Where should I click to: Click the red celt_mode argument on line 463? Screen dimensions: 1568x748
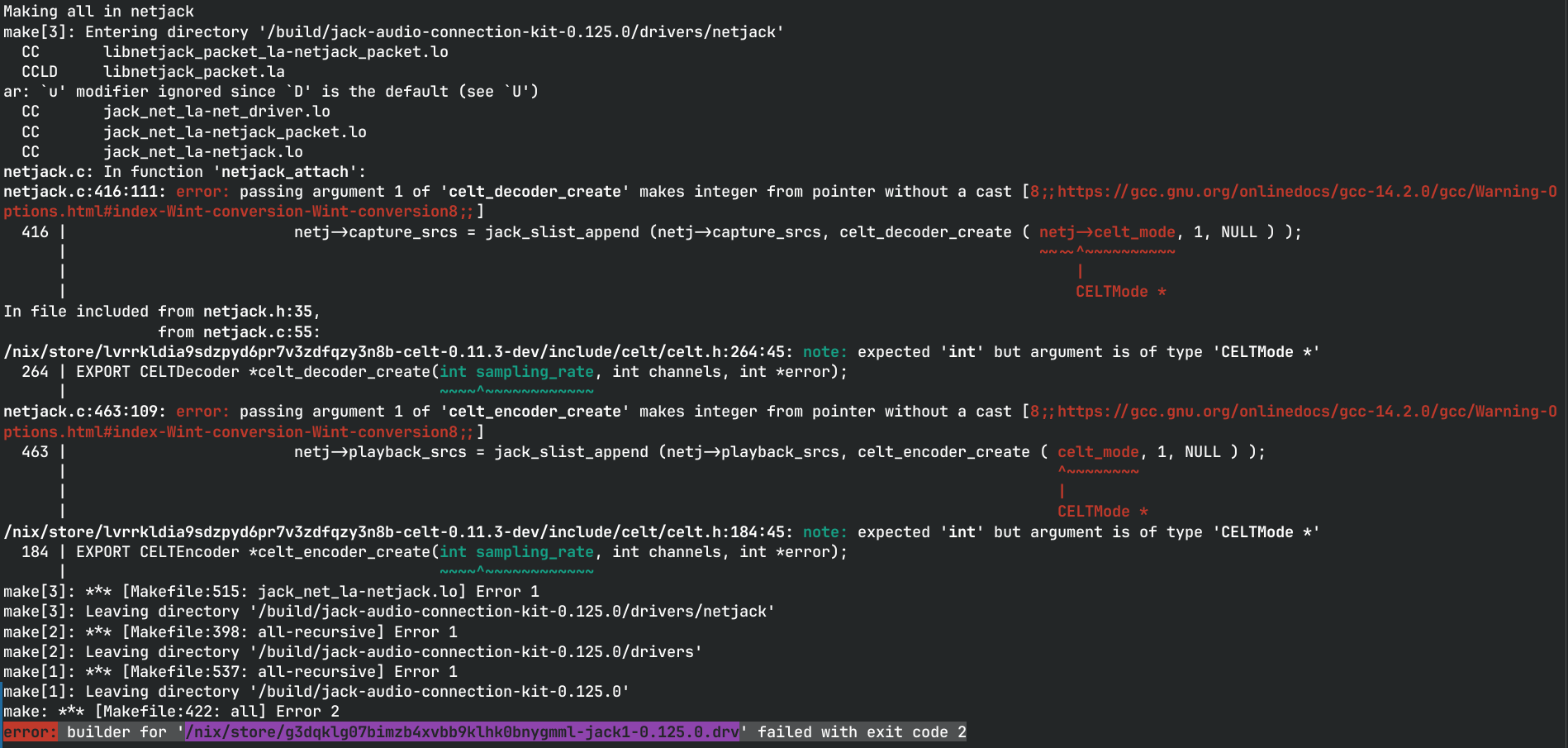point(1098,452)
